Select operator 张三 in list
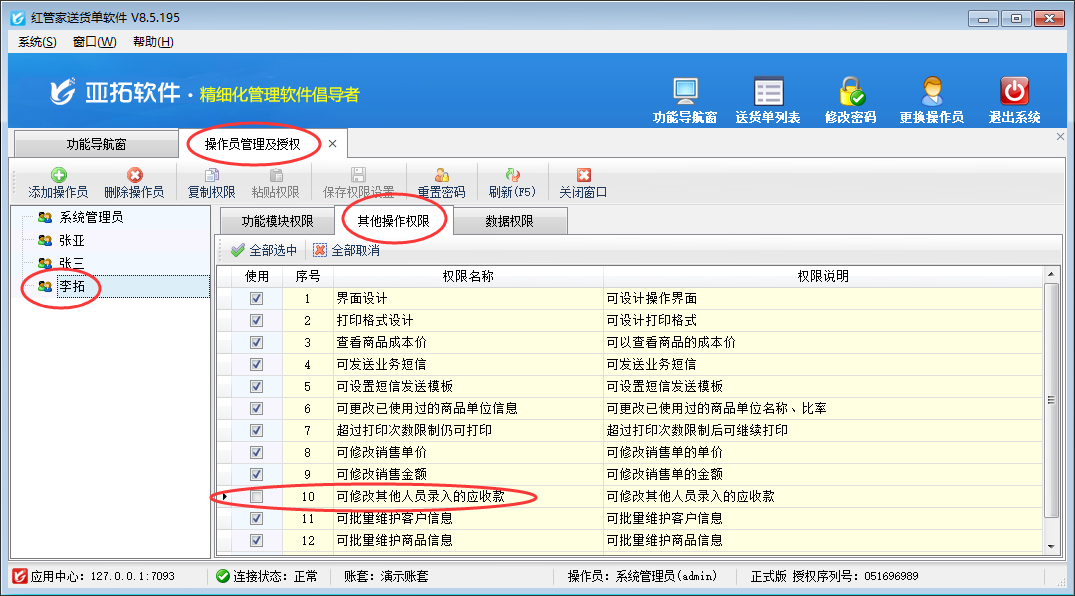This screenshot has width=1075, height=596. [x=71, y=263]
